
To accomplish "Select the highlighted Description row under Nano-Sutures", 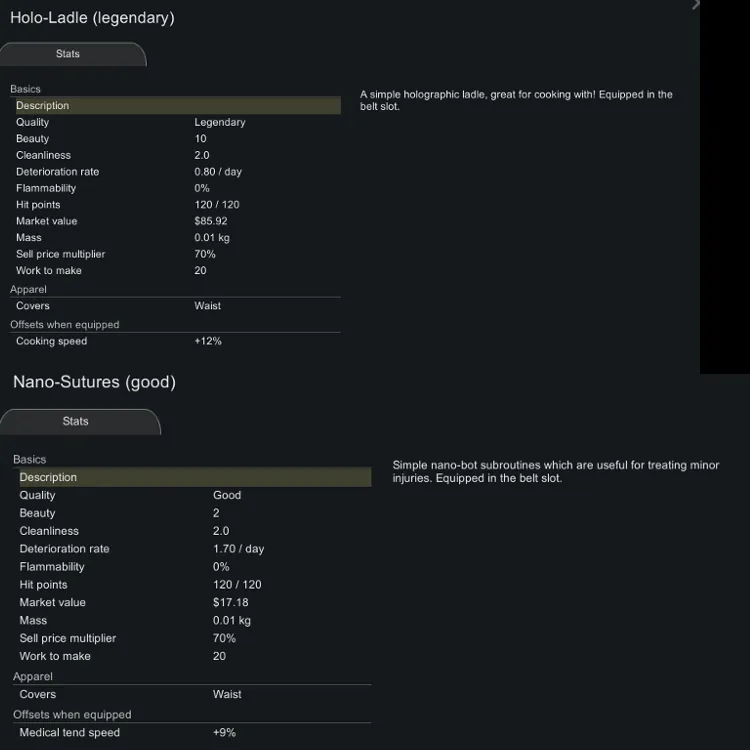I will click(x=193, y=478).
